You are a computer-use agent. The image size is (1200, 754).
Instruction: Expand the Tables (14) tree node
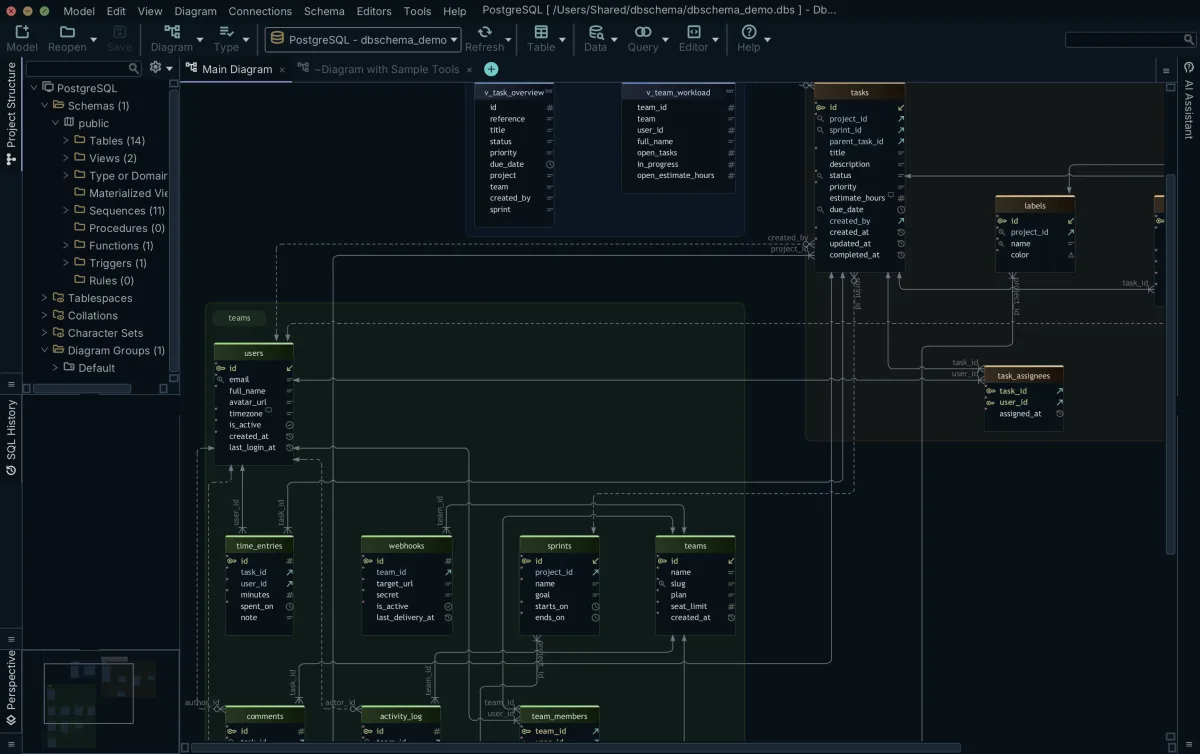pyautogui.click(x=66, y=141)
